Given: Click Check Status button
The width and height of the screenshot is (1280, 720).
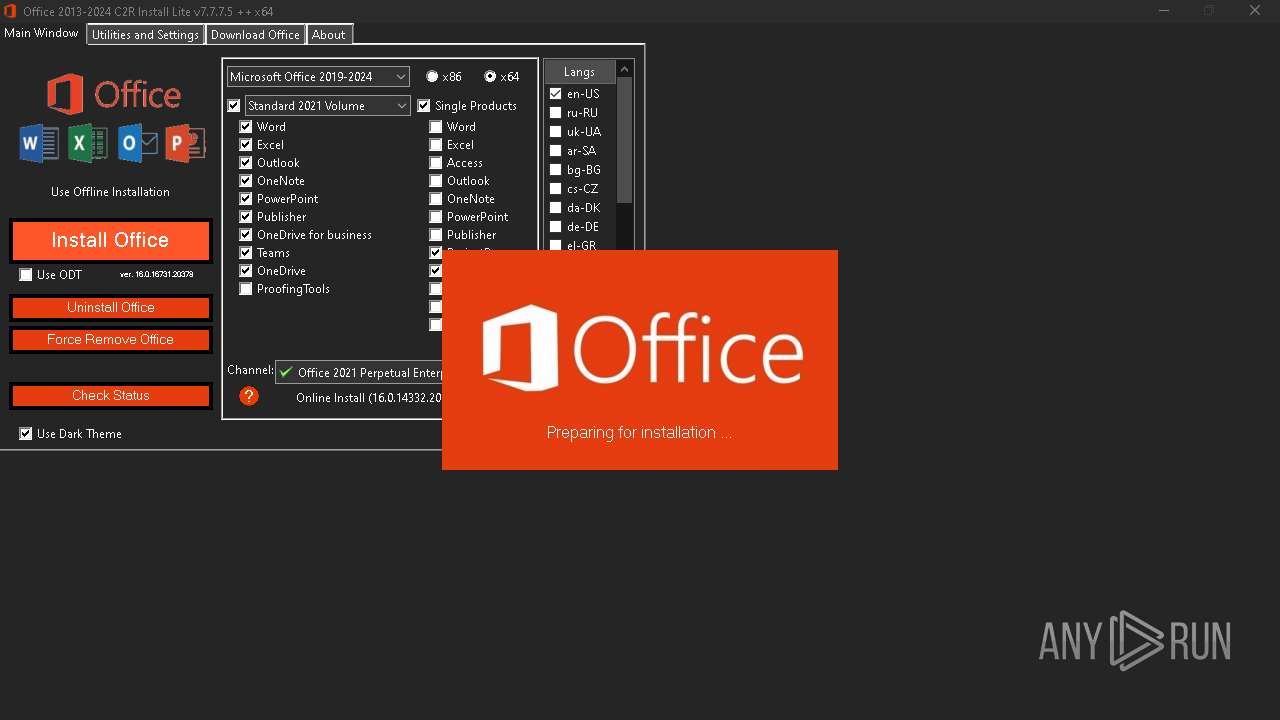Looking at the screenshot, I should click(x=111, y=396).
